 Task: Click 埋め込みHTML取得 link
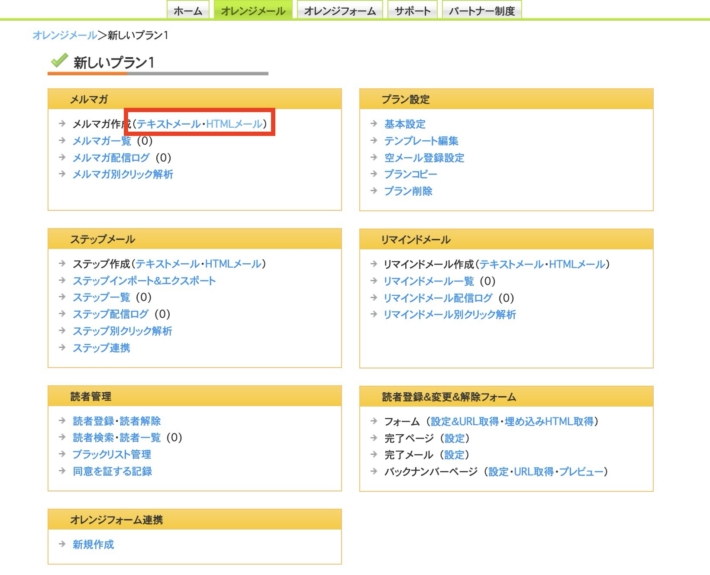(549, 421)
